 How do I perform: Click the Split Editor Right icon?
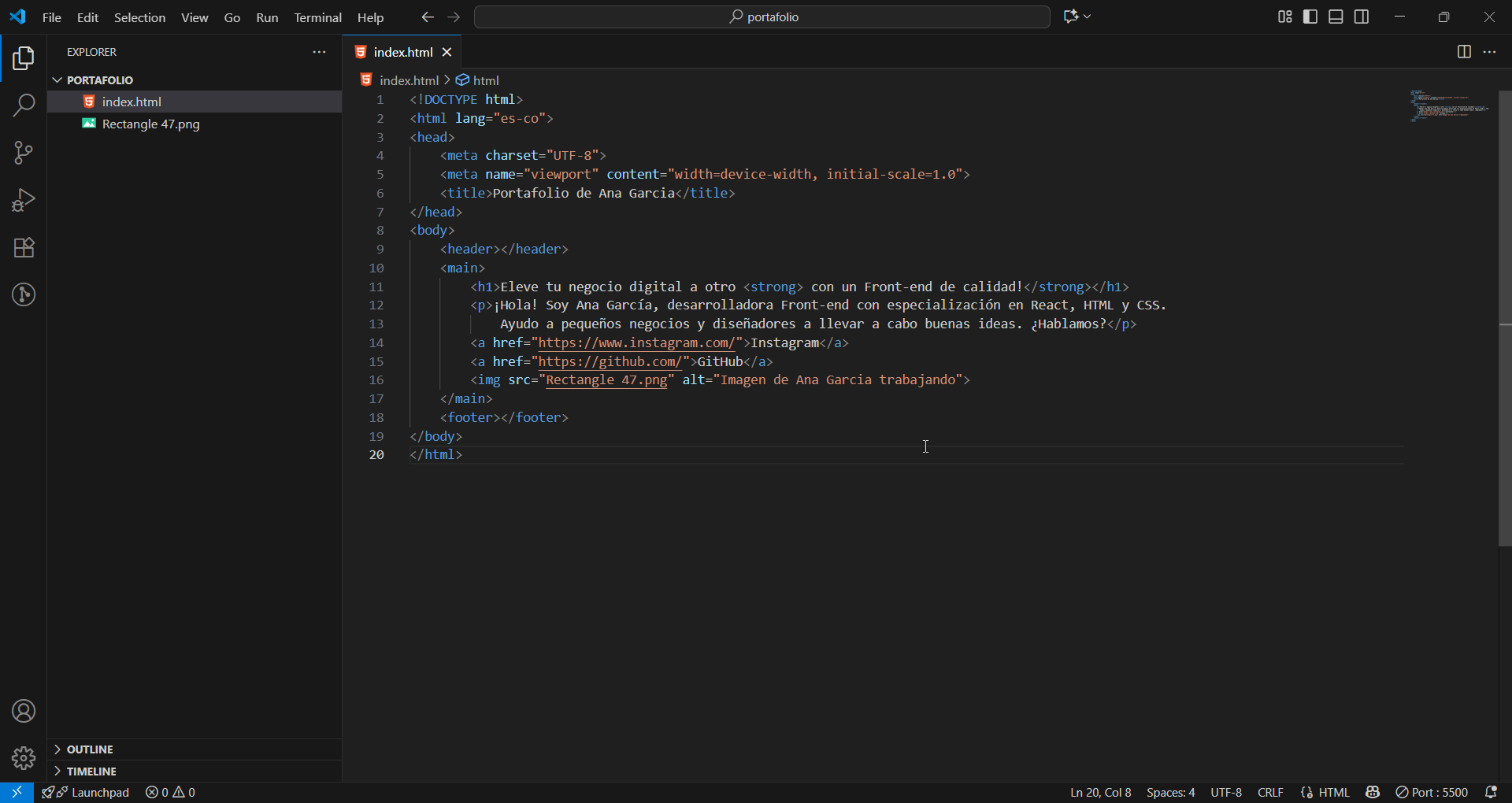(x=1464, y=52)
